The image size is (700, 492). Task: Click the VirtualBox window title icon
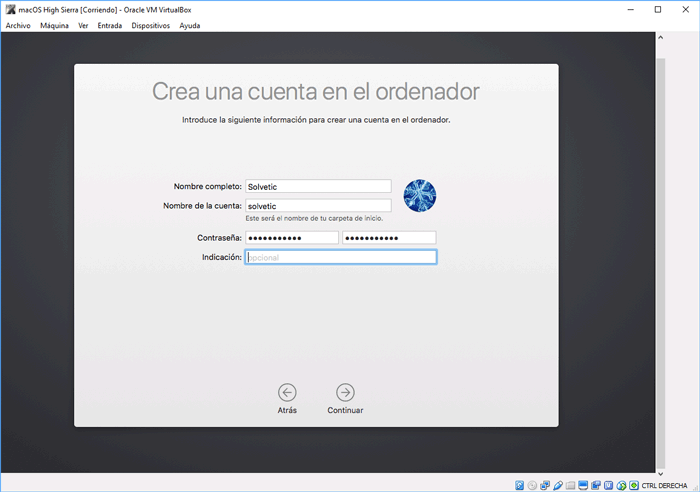(x=10, y=9)
